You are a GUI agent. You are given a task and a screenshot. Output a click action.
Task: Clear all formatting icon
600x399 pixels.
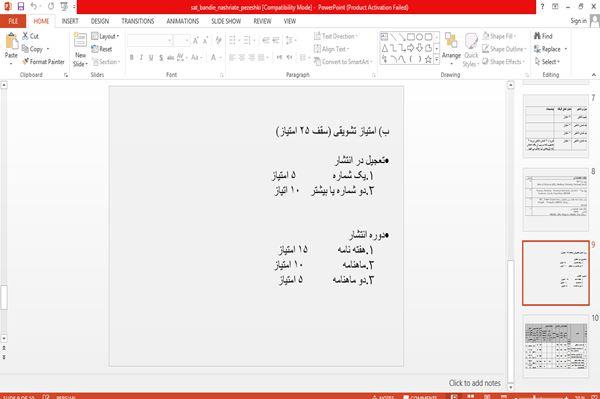pos(218,40)
